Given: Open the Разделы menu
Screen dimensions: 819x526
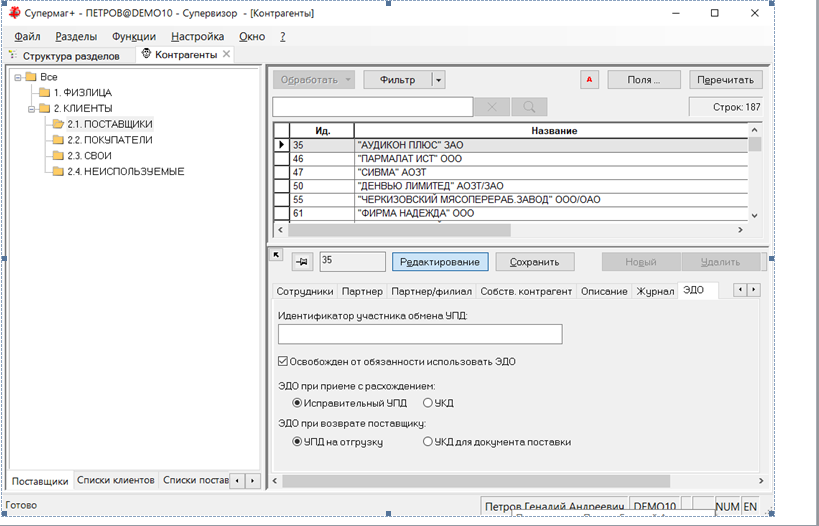Looking at the screenshot, I should (76, 37).
